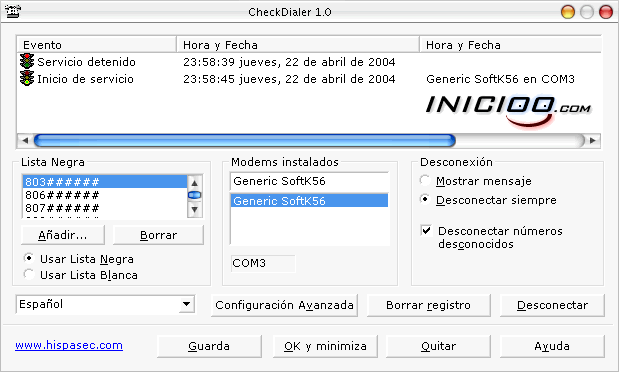Click Añadir... button

coord(63,235)
